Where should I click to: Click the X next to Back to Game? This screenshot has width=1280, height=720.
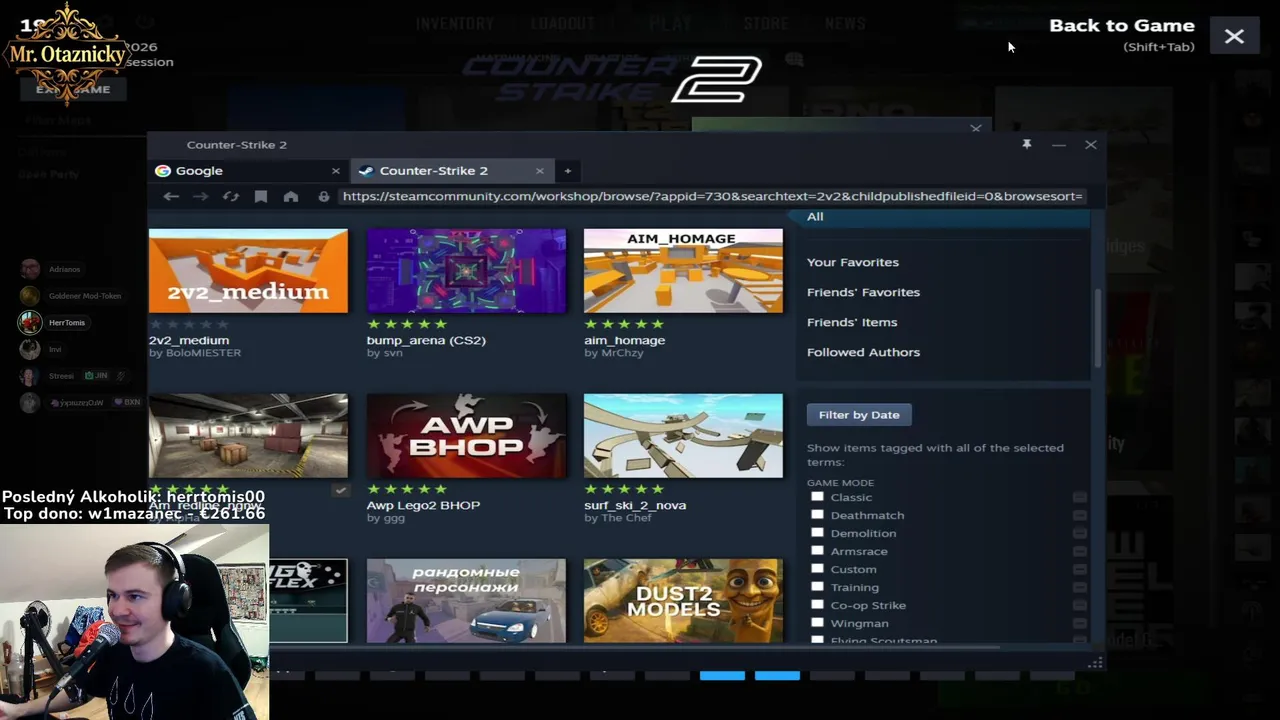point(1234,37)
